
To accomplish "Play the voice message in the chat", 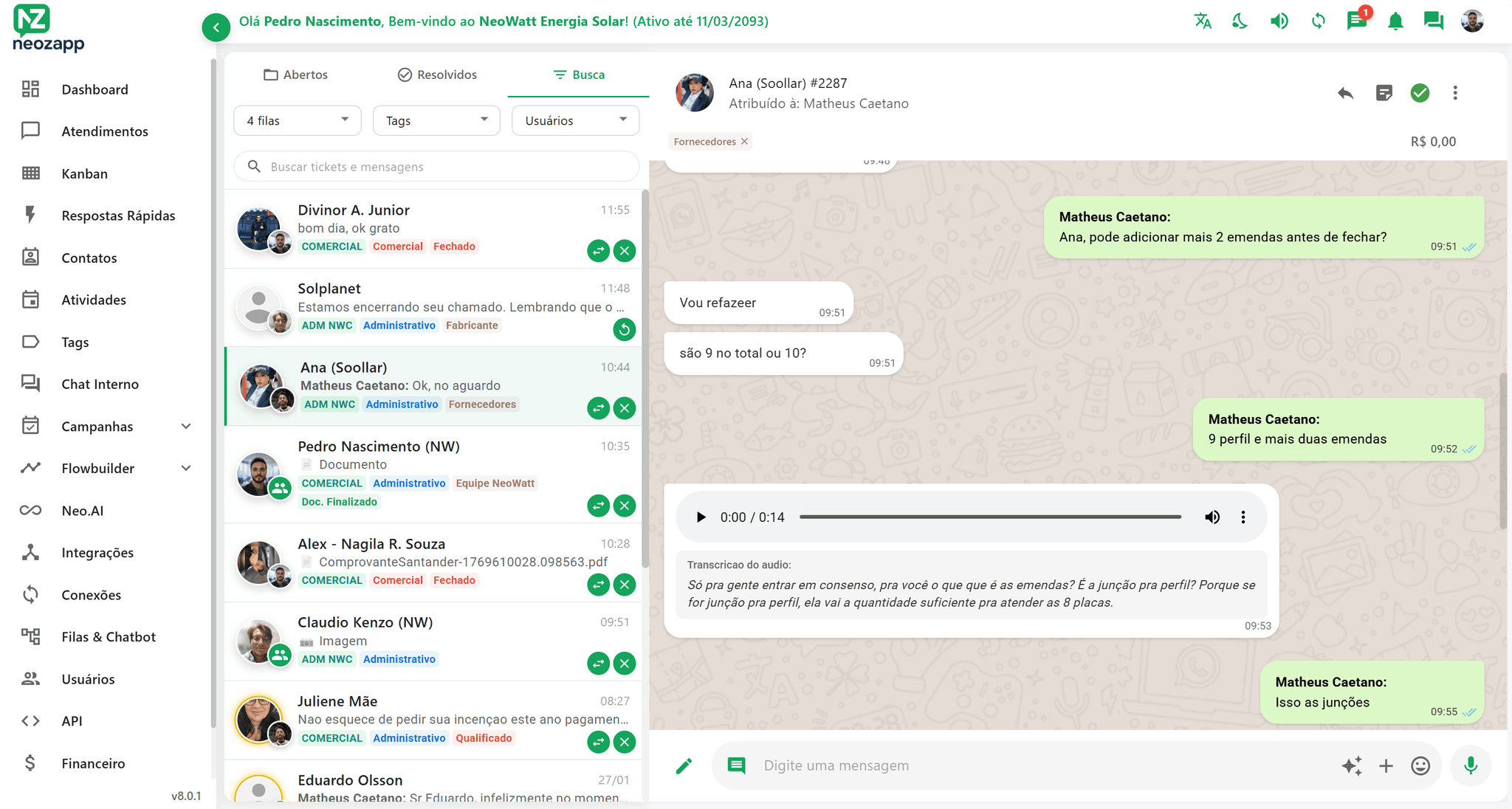I will click(x=700, y=517).
